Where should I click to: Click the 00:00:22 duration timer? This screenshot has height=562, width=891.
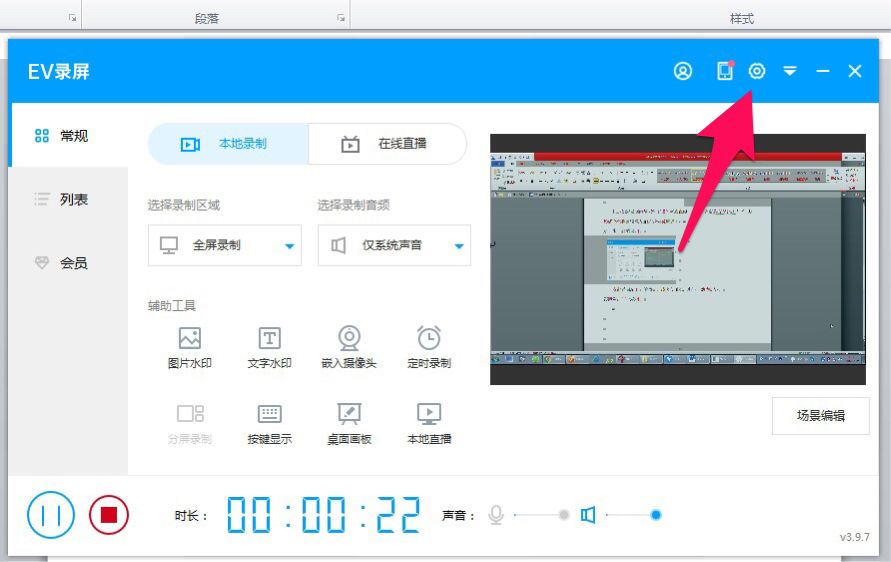pos(324,515)
